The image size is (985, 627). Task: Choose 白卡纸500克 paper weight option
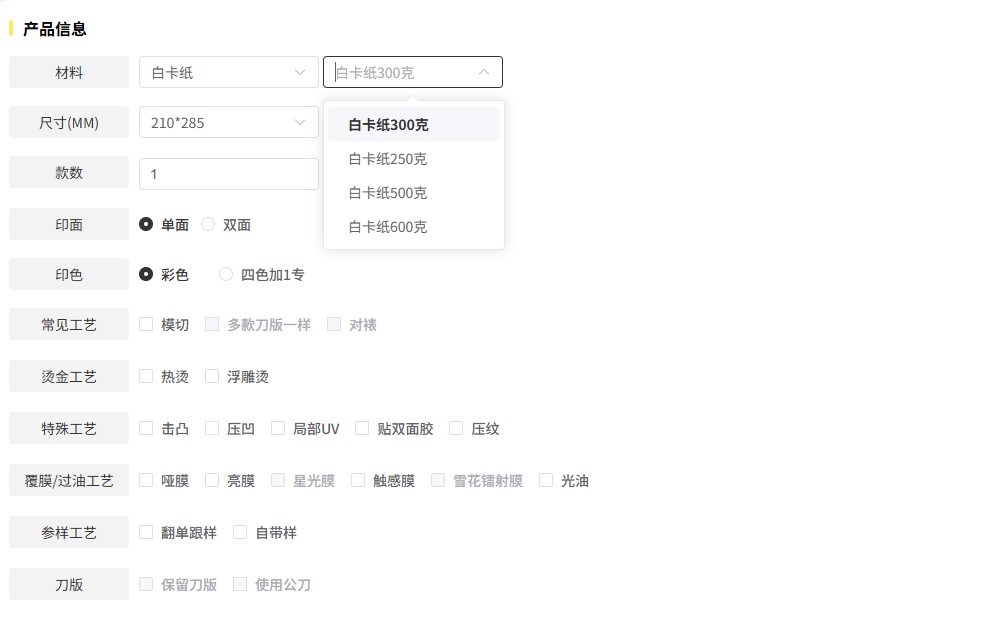pos(387,192)
